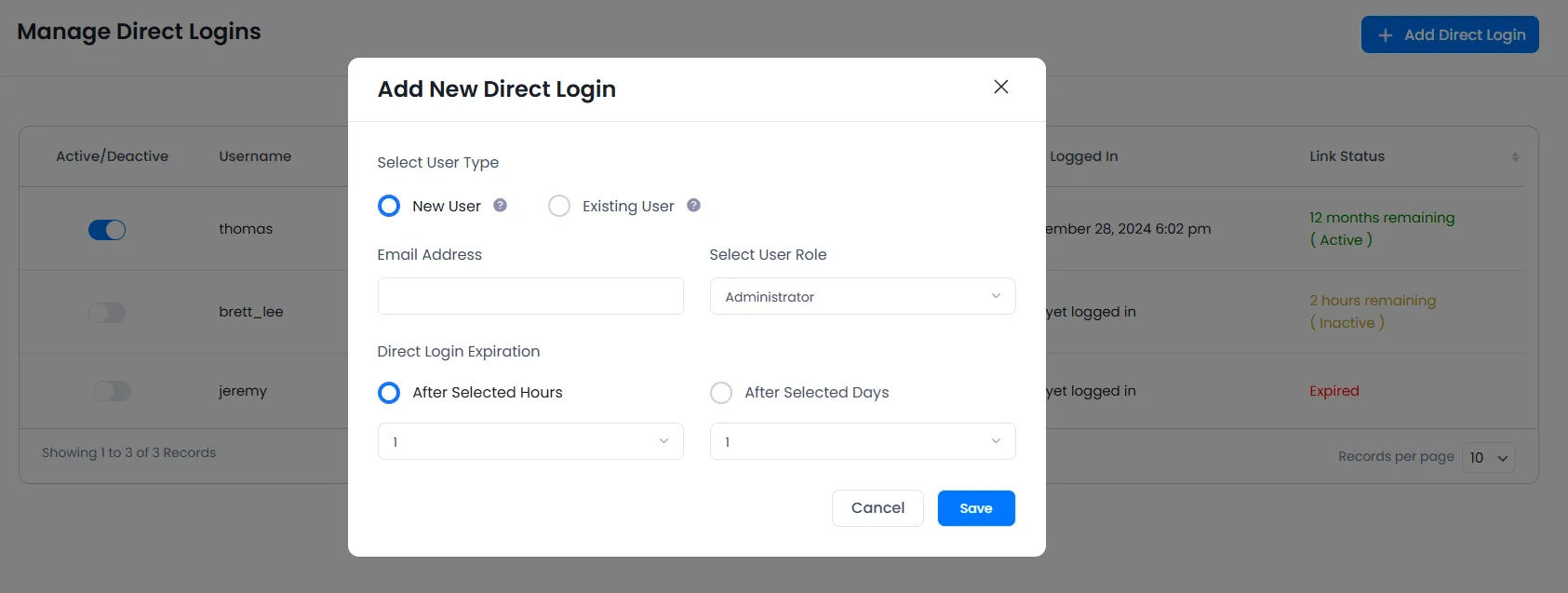The height and width of the screenshot is (593, 1568).
Task: Select the New User radio button
Action: pyautogui.click(x=388, y=206)
